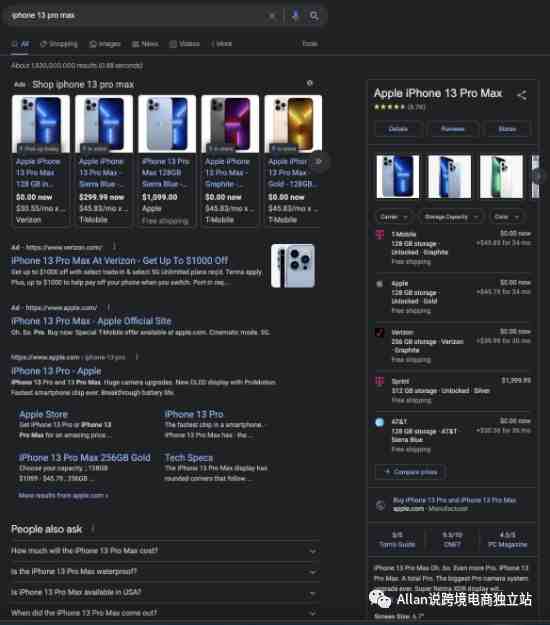Click the magnifier search icon
The height and width of the screenshot is (625, 550).
coord(314,16)
